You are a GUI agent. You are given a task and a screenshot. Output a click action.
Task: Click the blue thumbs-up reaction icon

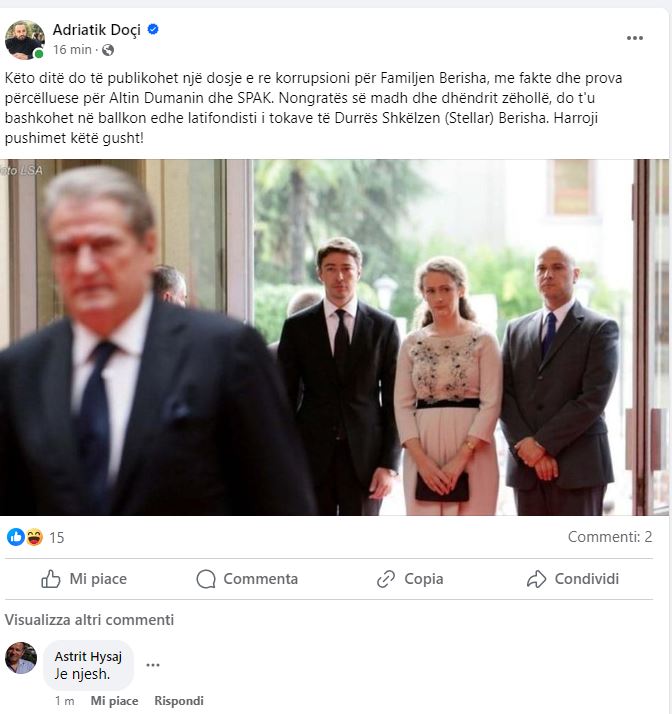coord(15,537)
